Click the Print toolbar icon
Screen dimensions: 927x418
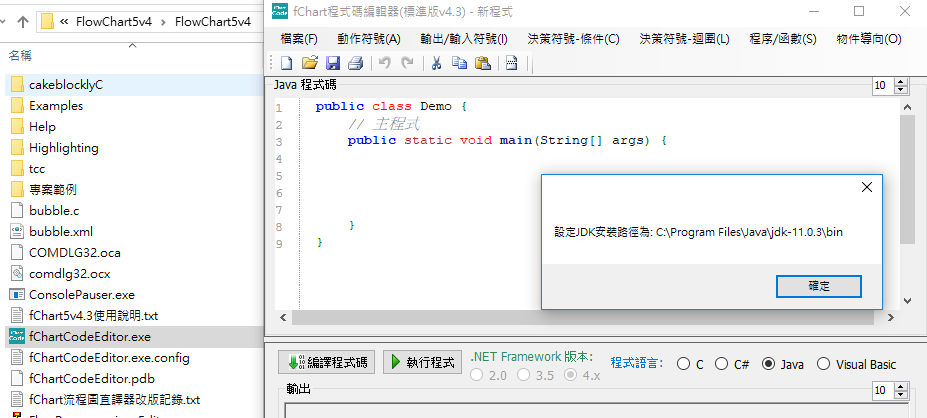(x=355, y=64)
